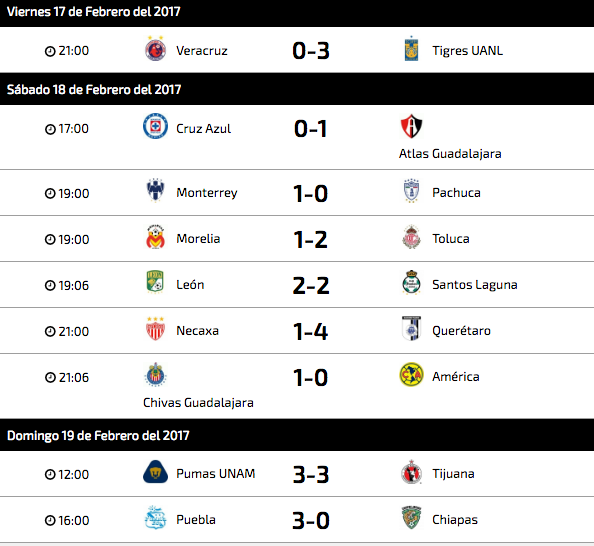Open the Pumas vs Tijuana 3-3 score
The height and width of the screenshot is (546, 594).
click(x=311, y=474)
